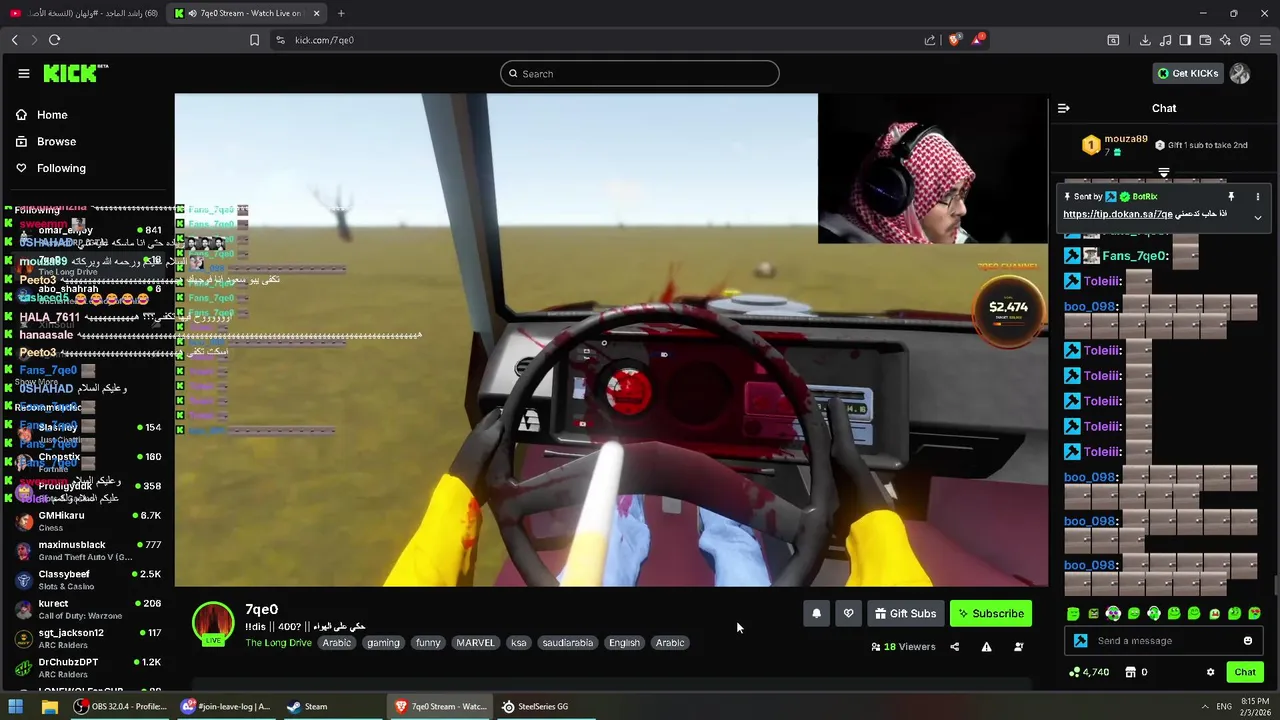The height and width of the screenshot is (720, 1280).
Task: Select the MARVEL tag
Action: [475, 643]
